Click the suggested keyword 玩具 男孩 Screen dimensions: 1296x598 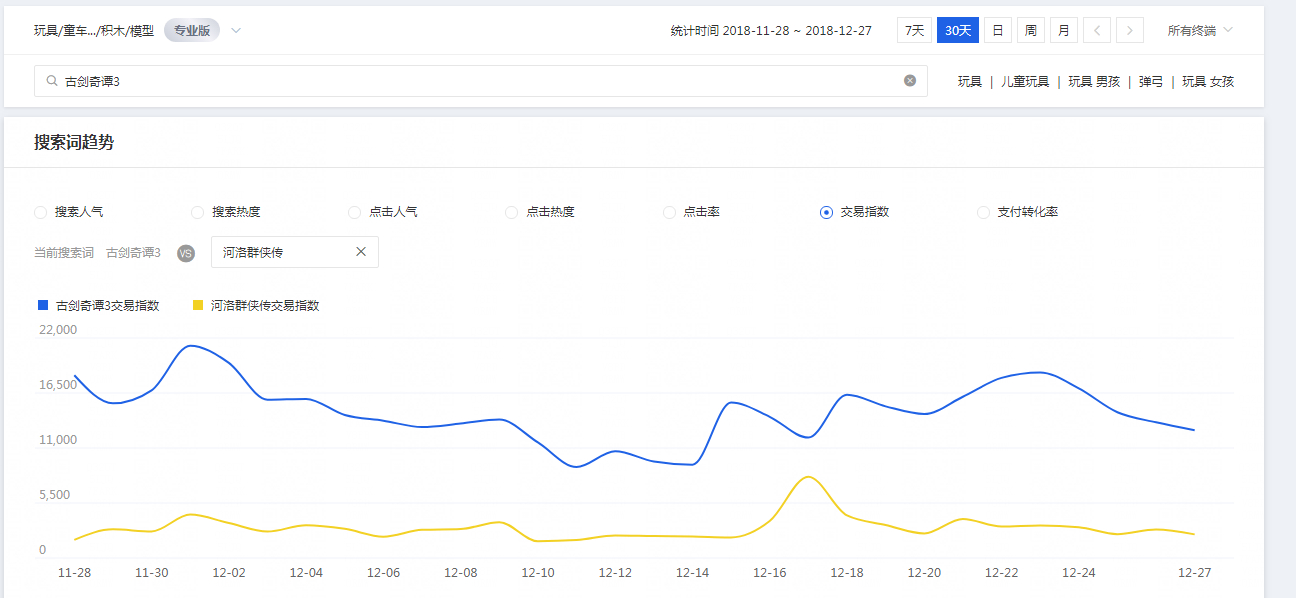tap(1094, 82)
